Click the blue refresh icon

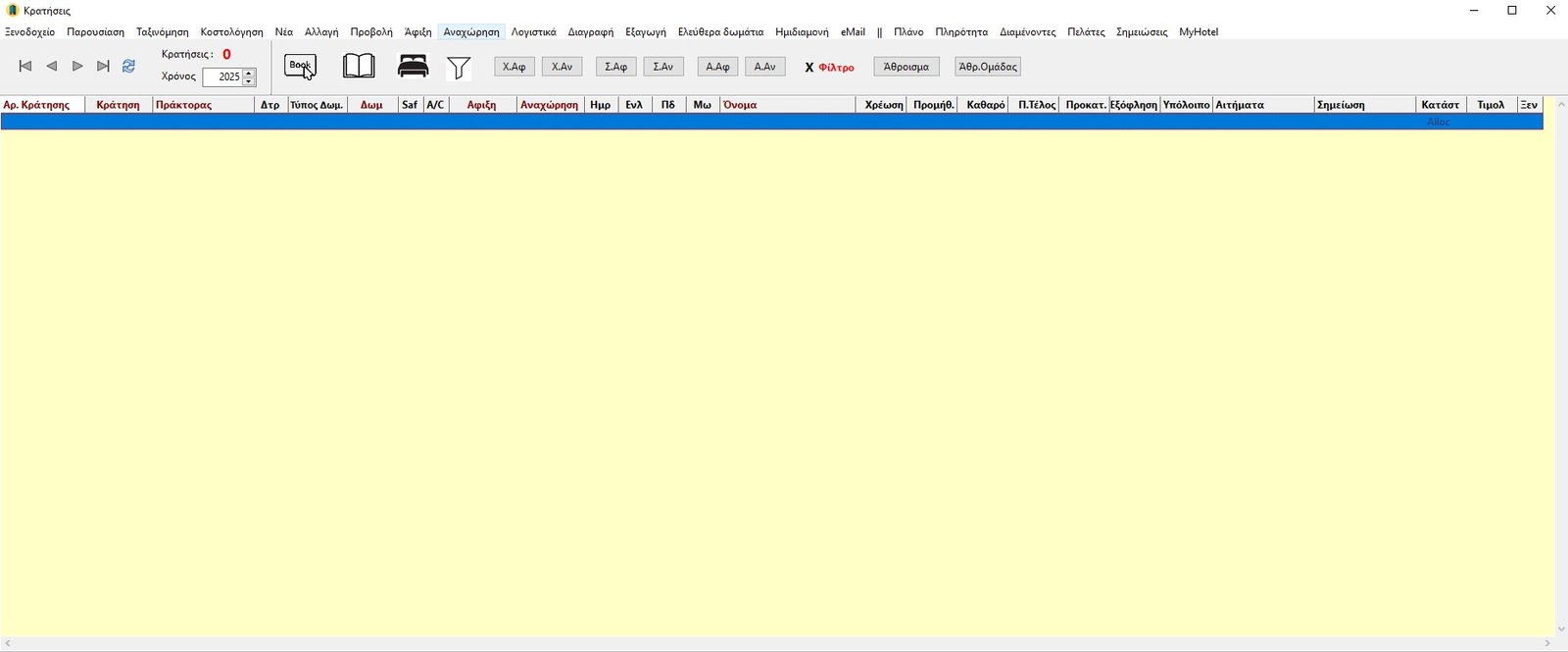(x=128, y=67)
